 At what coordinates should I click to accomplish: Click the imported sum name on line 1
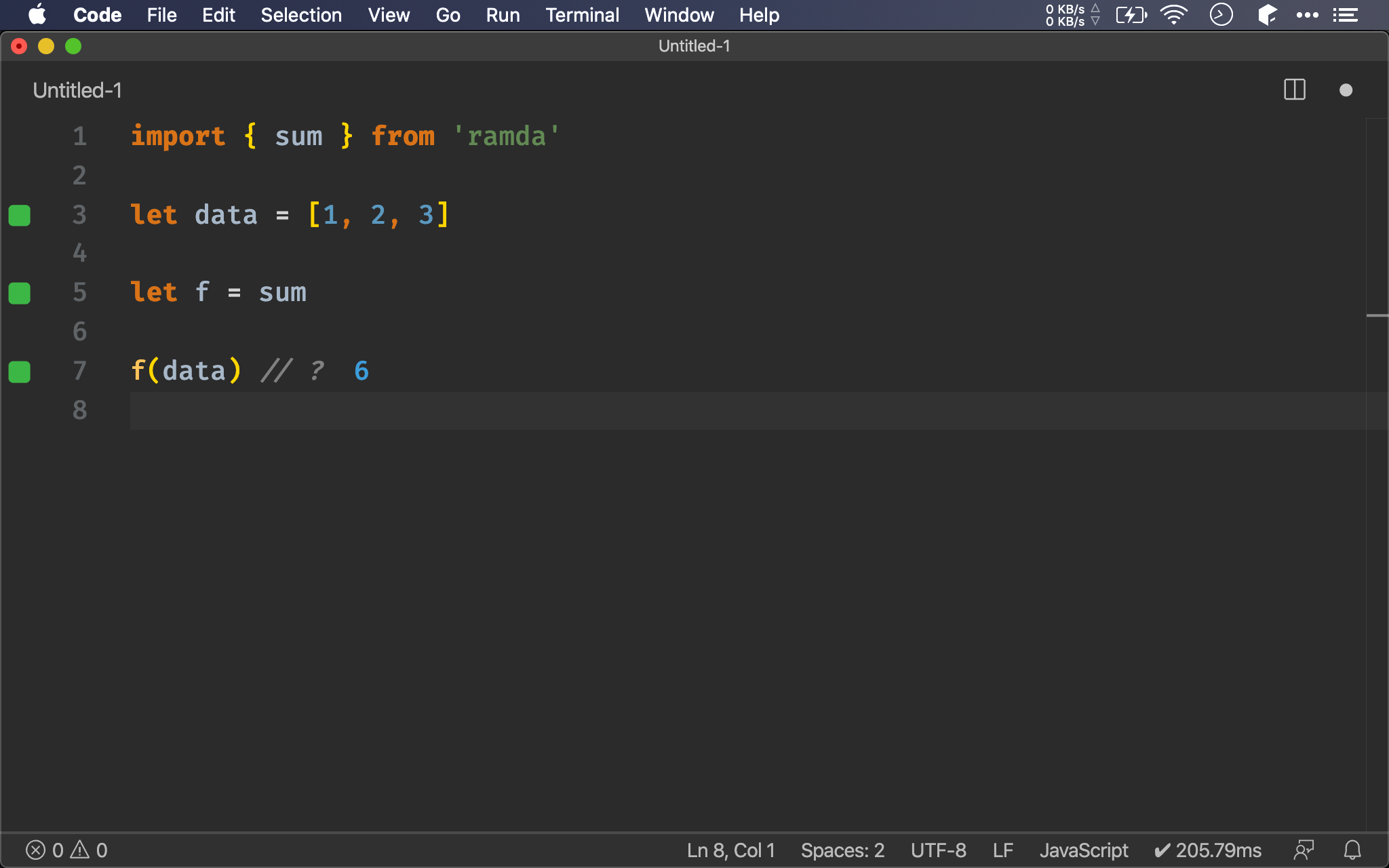pos(298,137)
